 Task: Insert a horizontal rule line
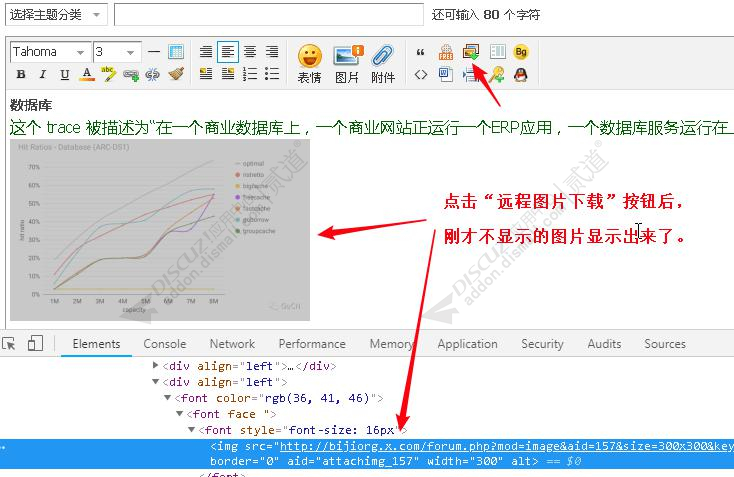154,51
